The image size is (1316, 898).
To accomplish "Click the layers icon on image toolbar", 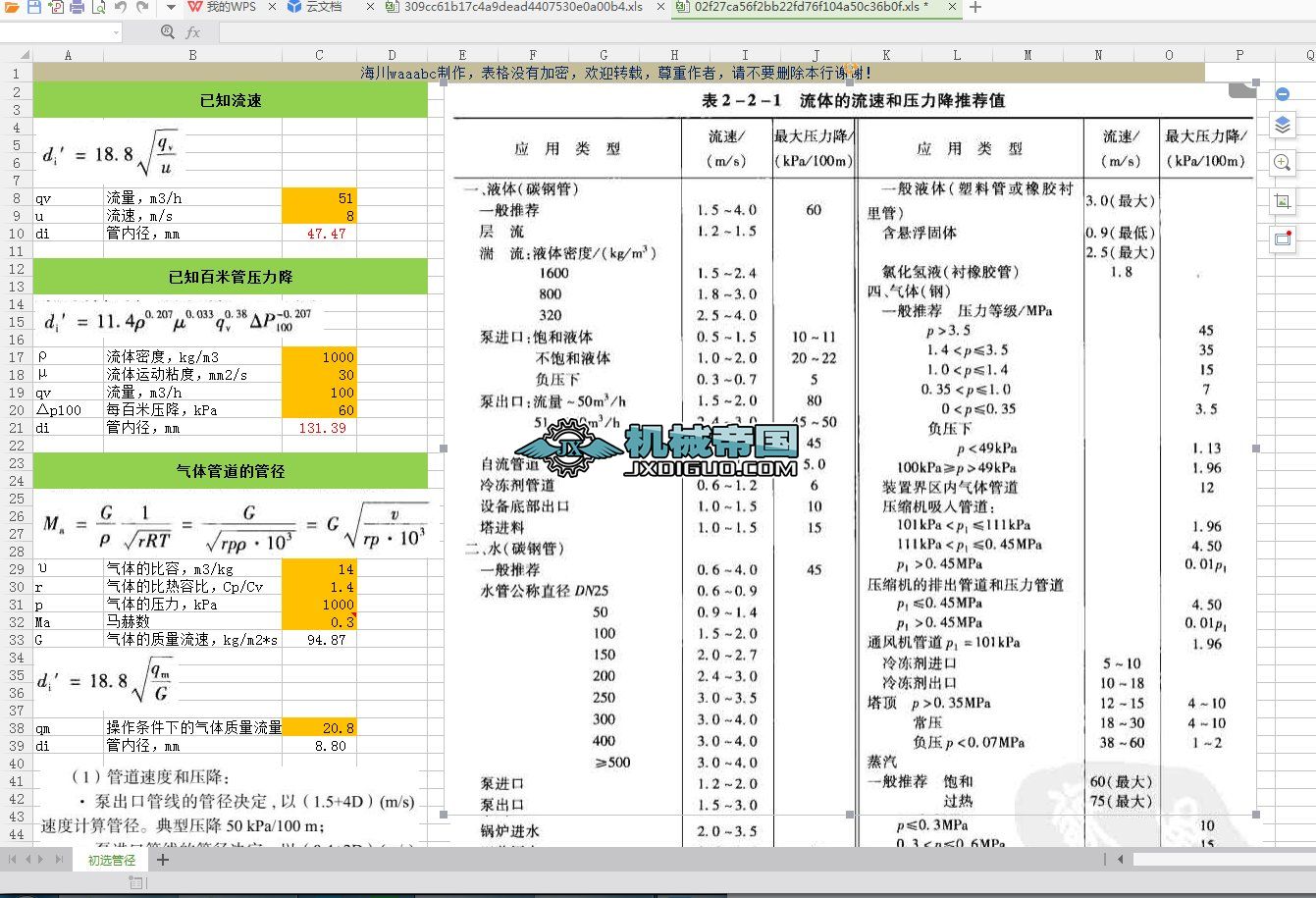I will coord(1283,125).
